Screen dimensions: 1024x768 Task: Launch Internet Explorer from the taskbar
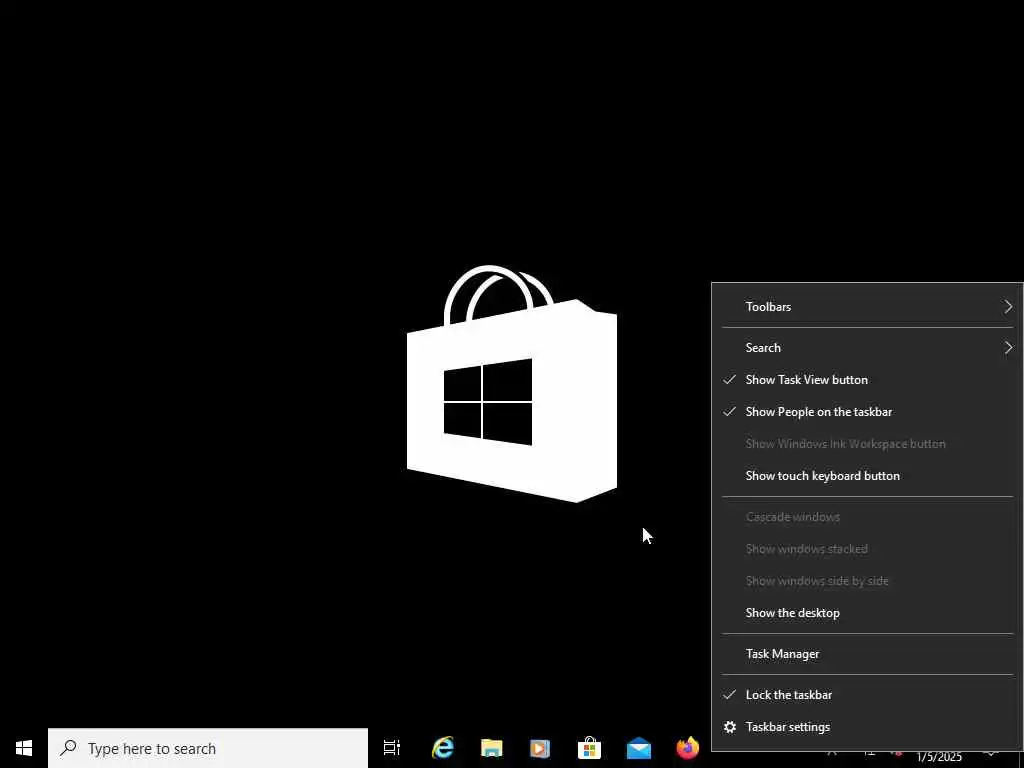coord(443,748)
